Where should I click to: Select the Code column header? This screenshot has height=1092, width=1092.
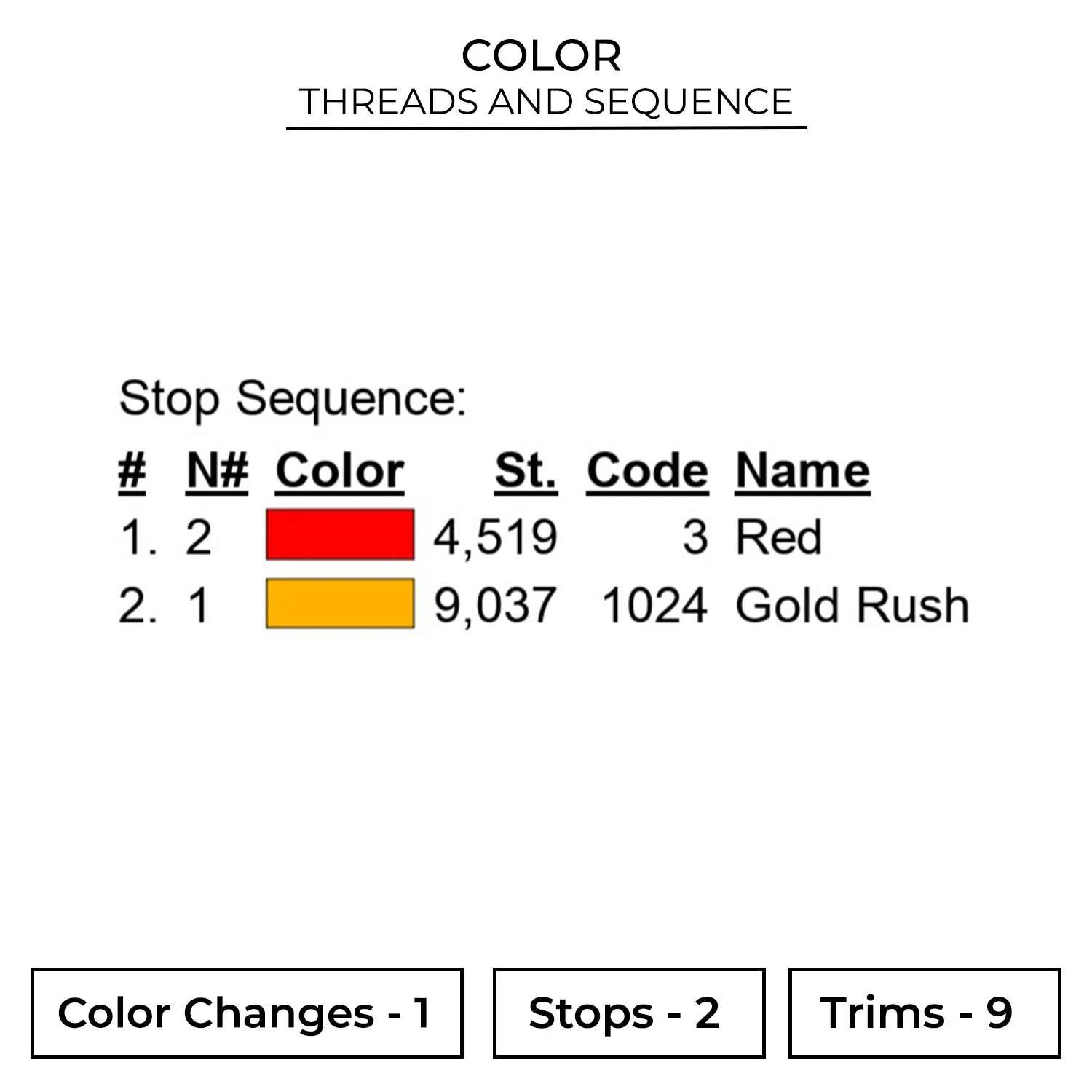(647, 471)
